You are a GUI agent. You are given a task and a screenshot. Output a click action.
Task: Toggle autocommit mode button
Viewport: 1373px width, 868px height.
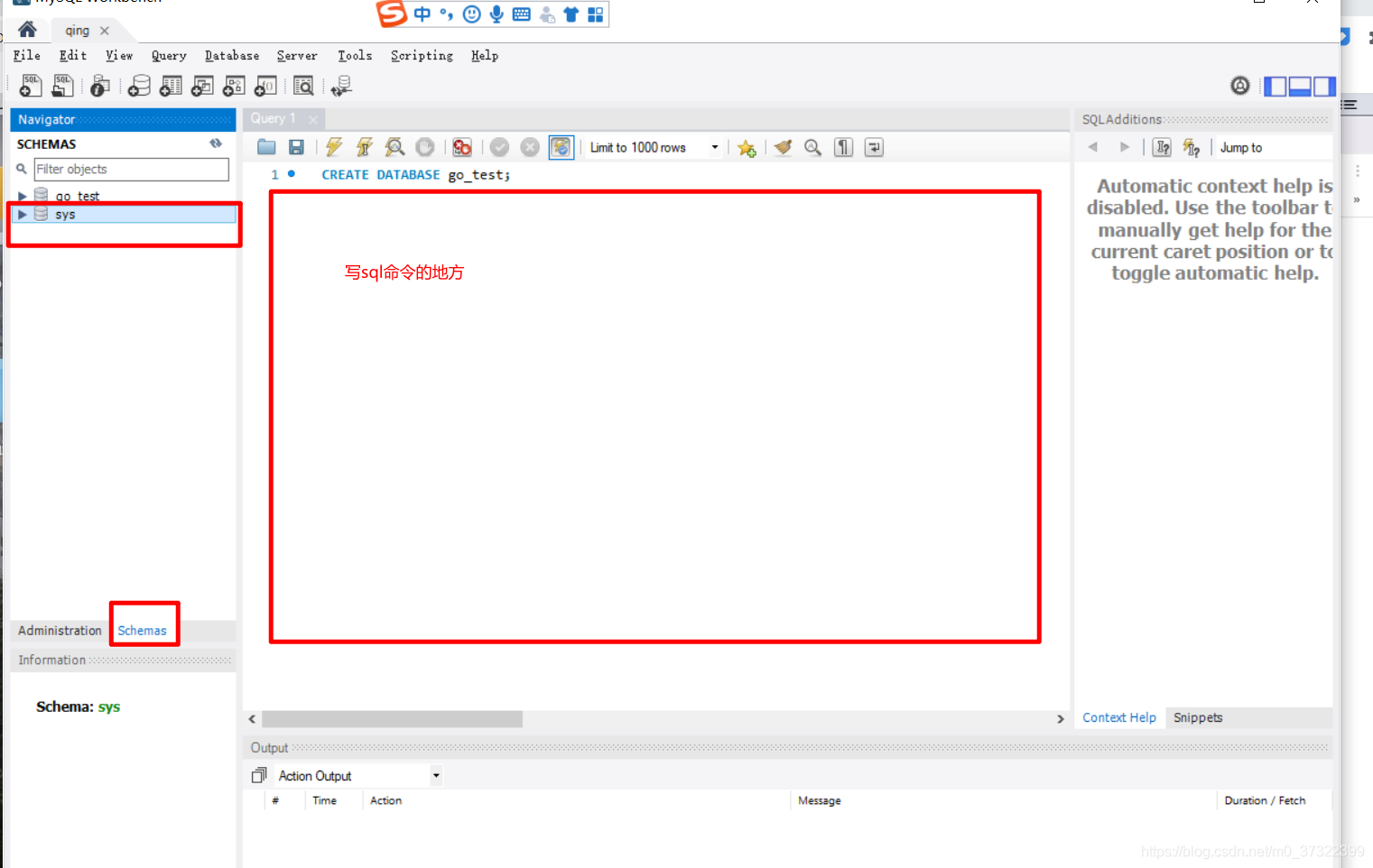click(x=561, y=147)
